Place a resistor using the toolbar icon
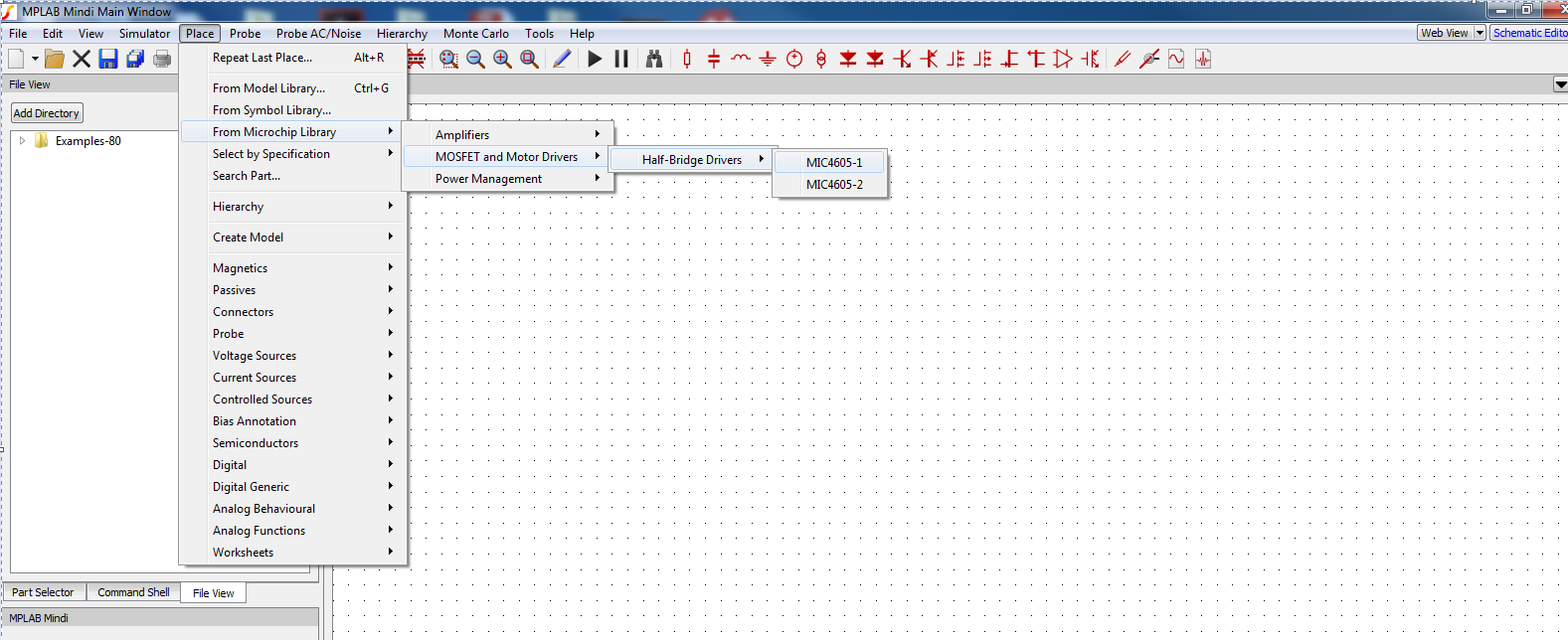 [687, 59]
